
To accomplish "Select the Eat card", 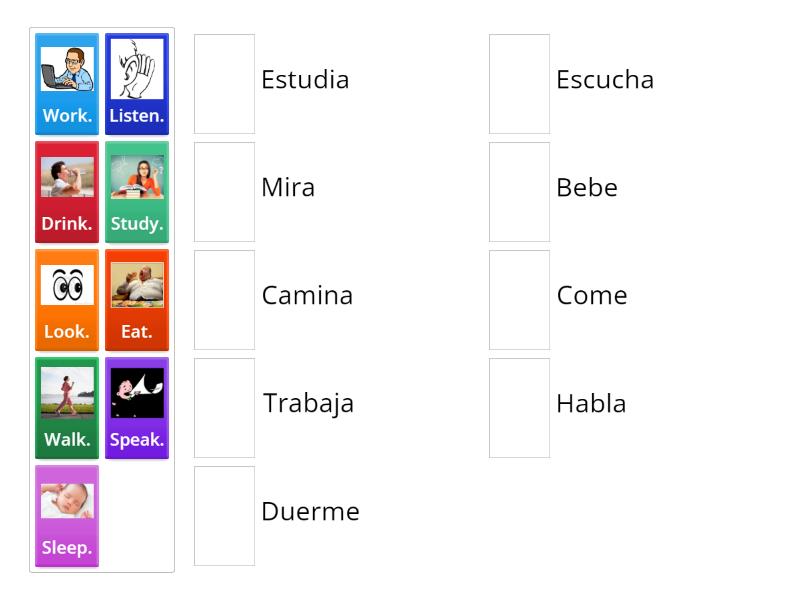I will (137, 300).
